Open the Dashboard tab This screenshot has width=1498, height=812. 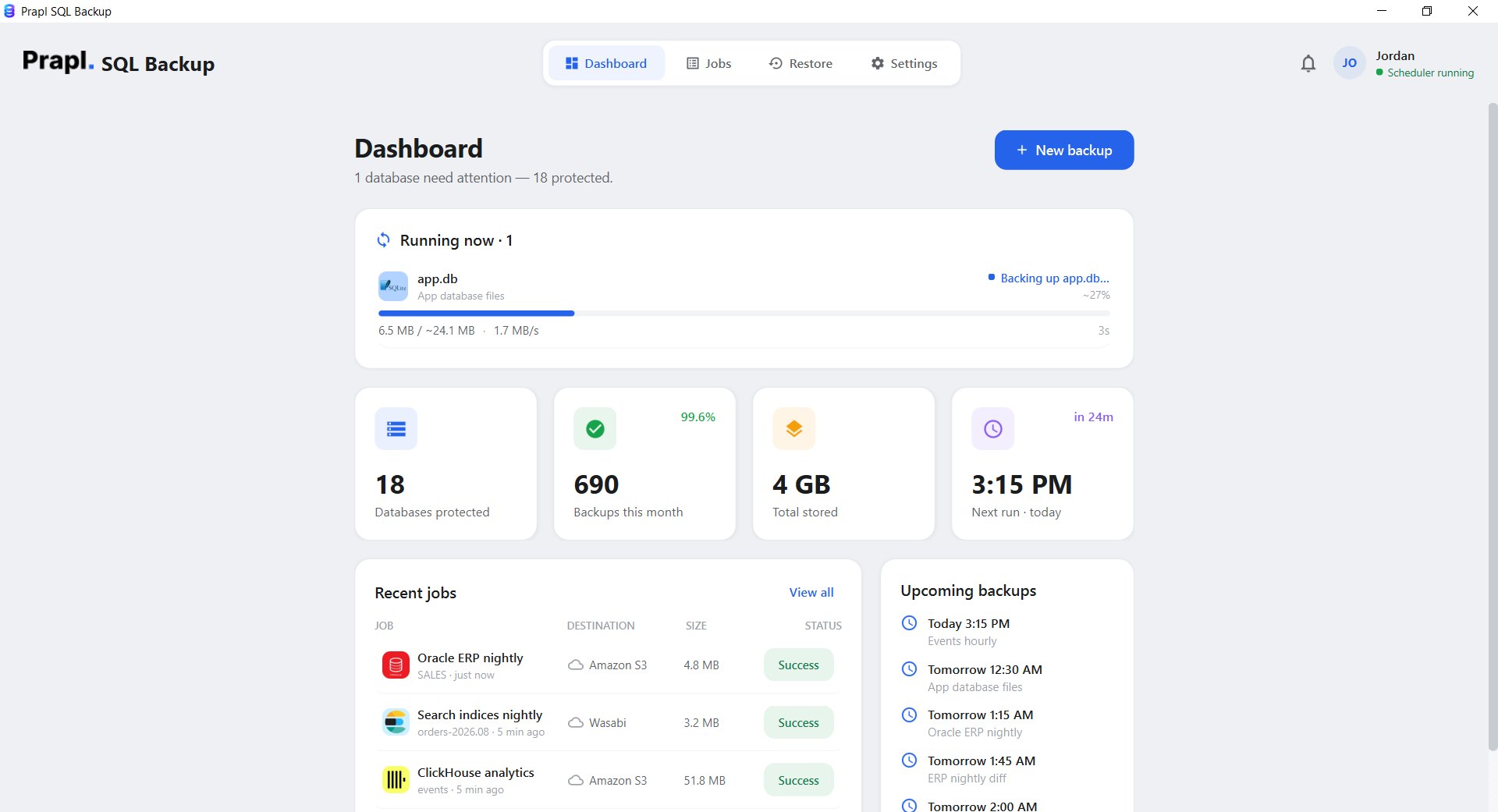tap(606, 63)
